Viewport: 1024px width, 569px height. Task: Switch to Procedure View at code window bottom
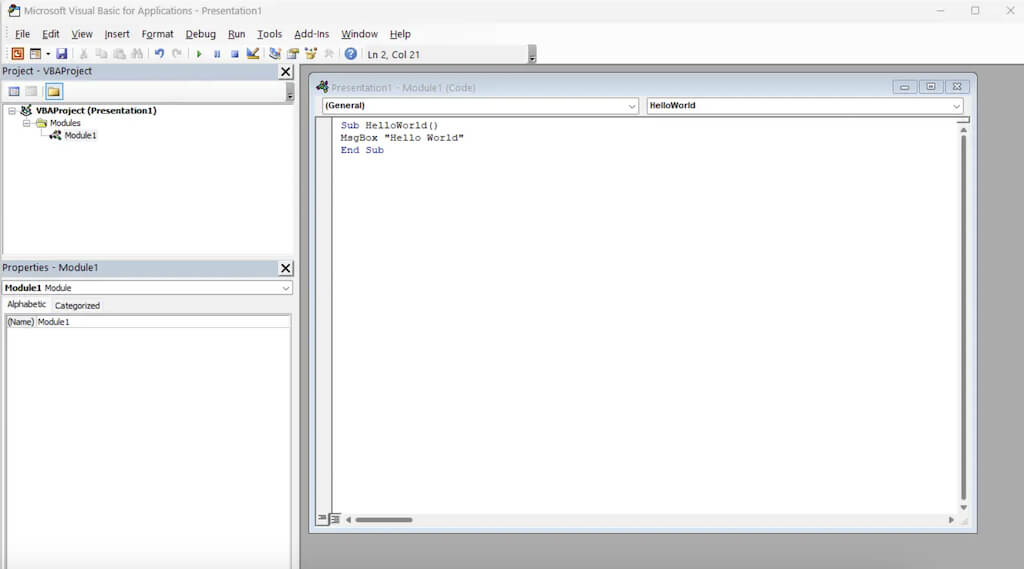322,519
